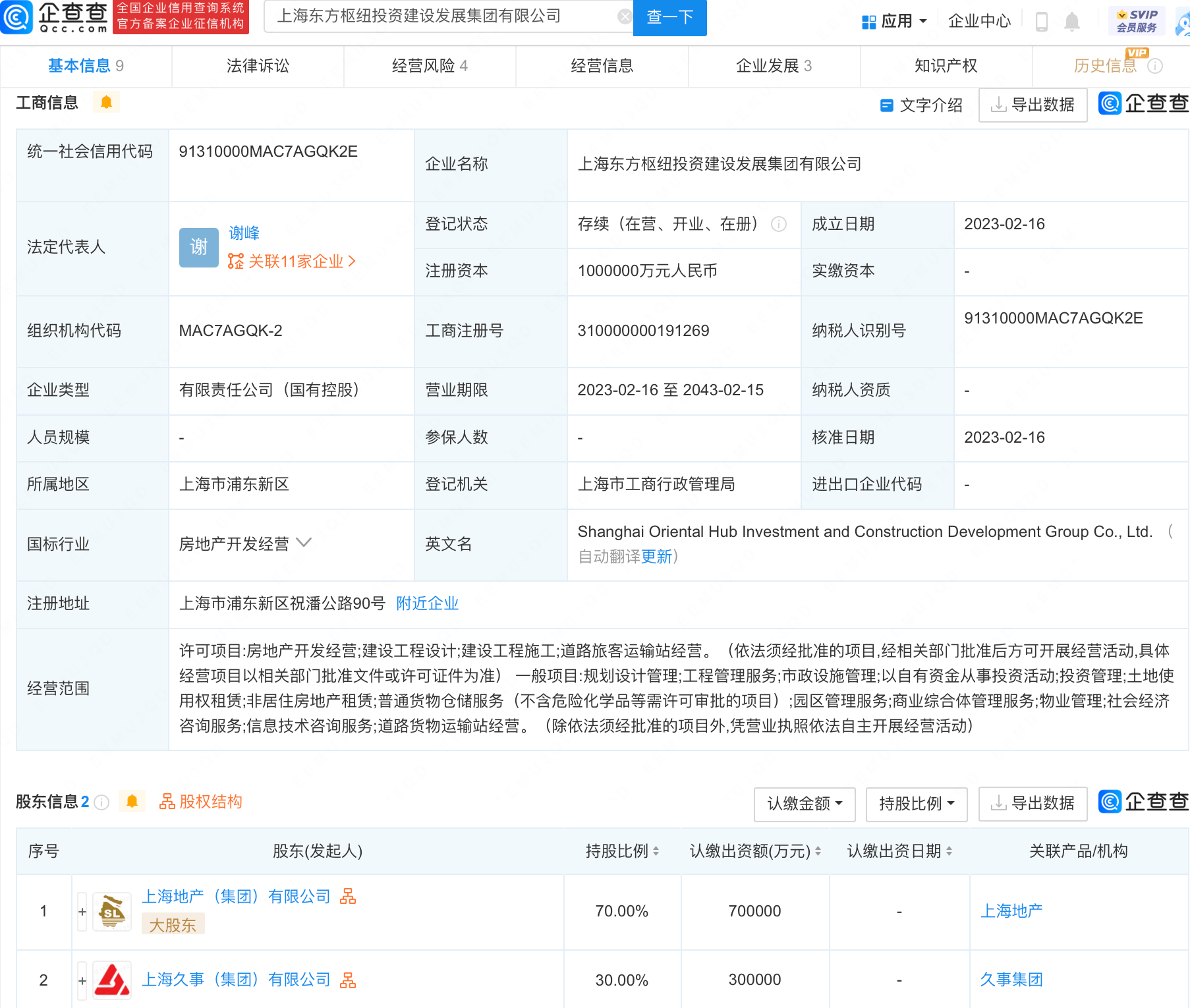Click the bell icon next to 工商信息
The image size is (1190, 1008).
click(x=106, y=102)
